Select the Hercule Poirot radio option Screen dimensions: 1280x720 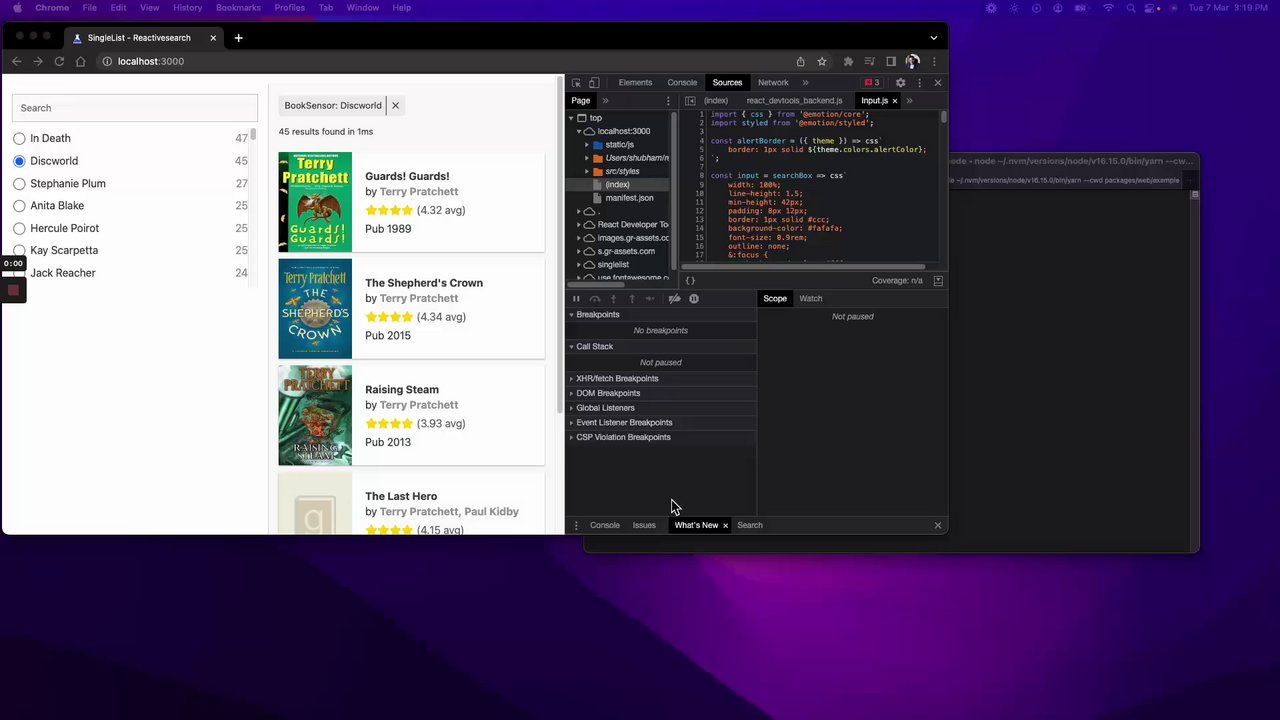(19, 229)
